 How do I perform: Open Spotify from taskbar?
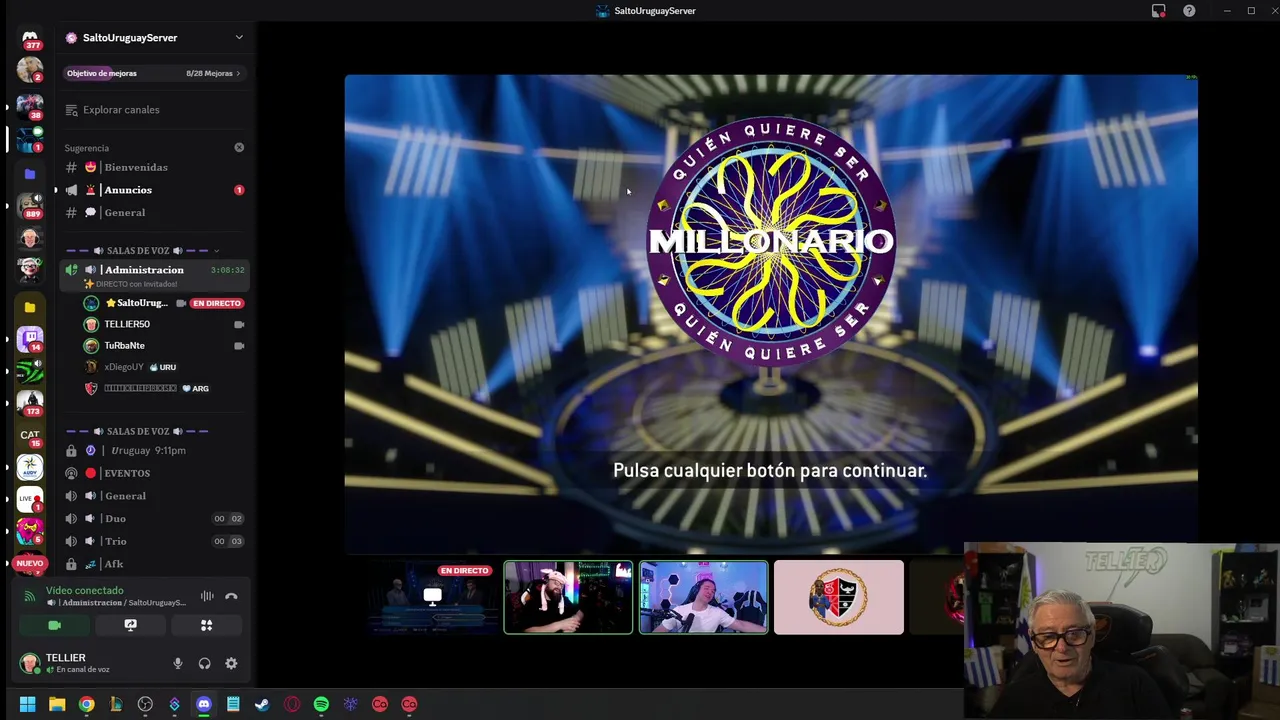[321, 704]
